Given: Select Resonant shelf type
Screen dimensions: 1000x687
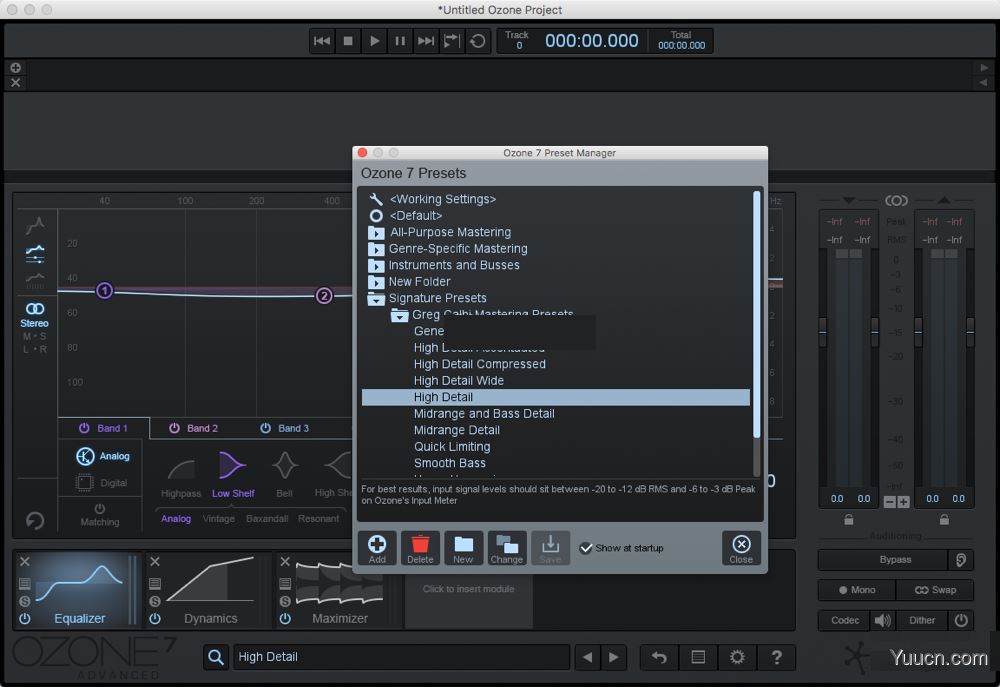Looking at the screenshot, I should pyautogui.click(x=318, y=519).
